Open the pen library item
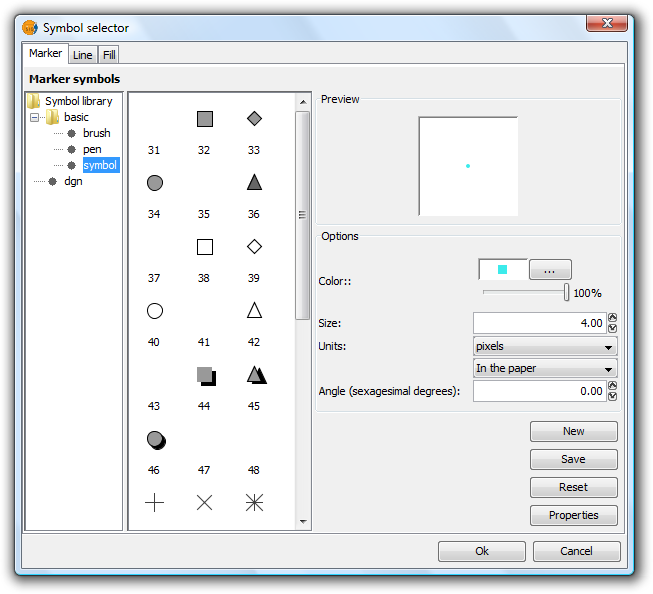 coord(92,149)
